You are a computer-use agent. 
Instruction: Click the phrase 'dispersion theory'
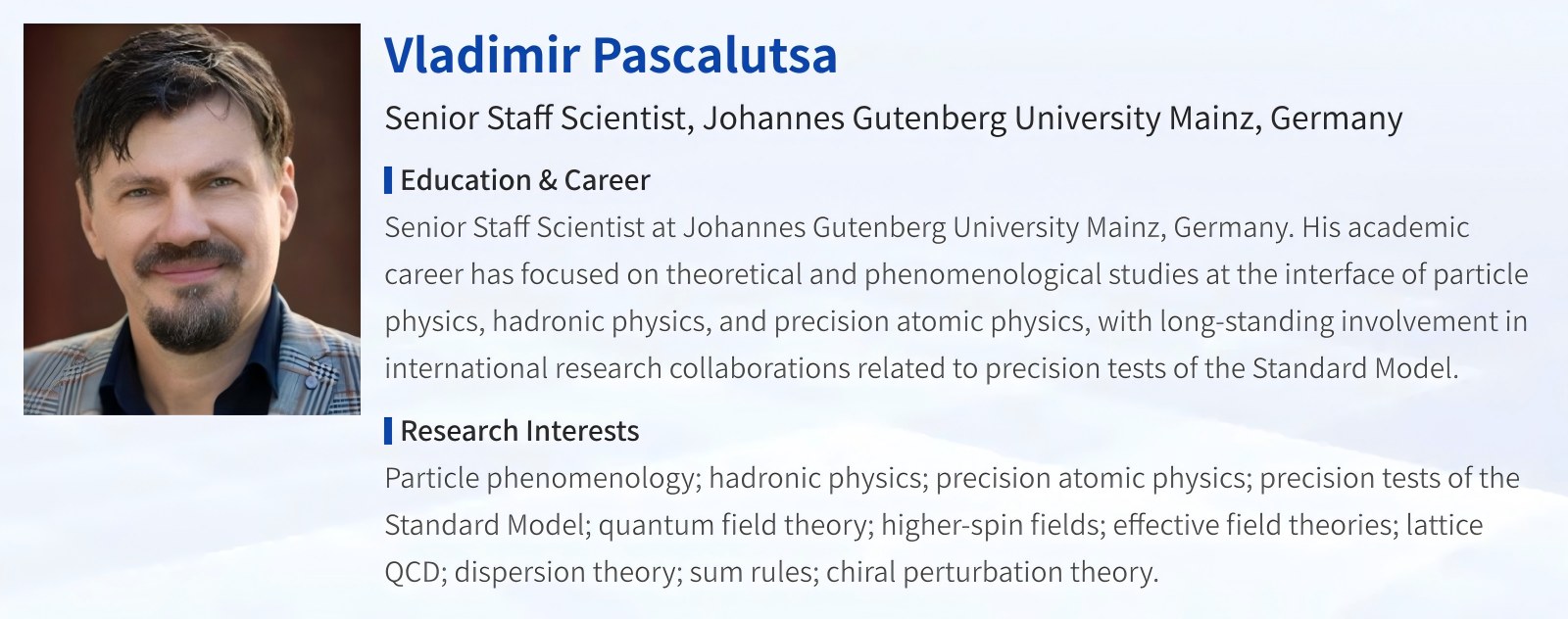565,572
